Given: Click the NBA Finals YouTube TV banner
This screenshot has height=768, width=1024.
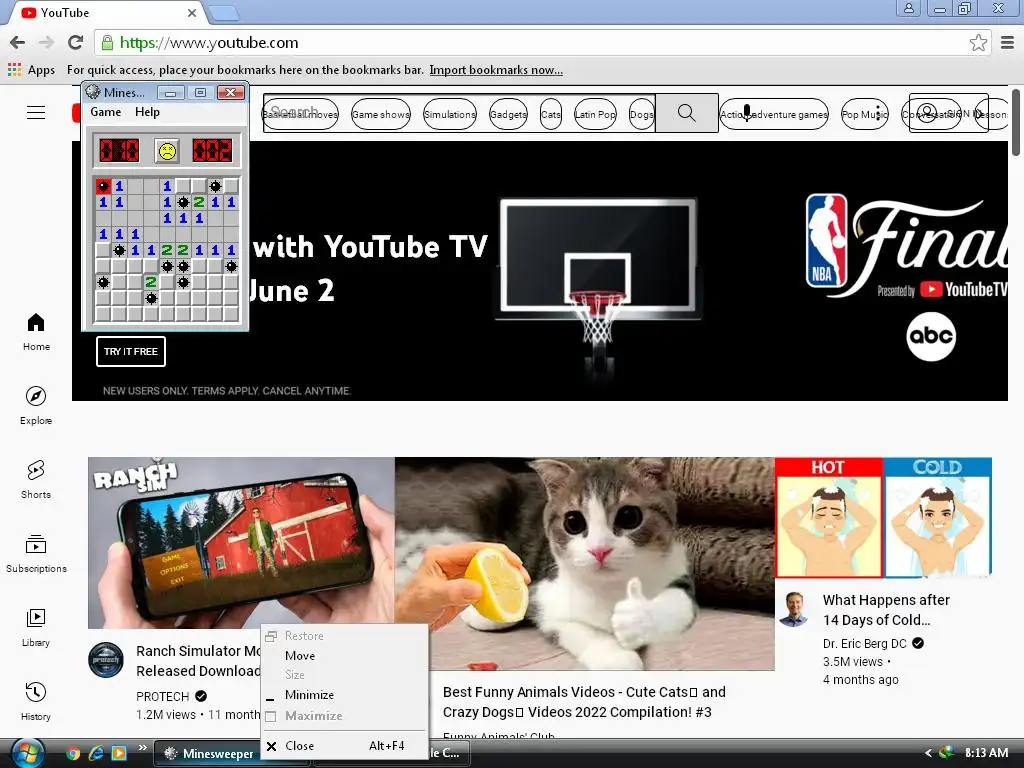Looking at the screenshot, I should pyautogui.click(x=539, y=270).
